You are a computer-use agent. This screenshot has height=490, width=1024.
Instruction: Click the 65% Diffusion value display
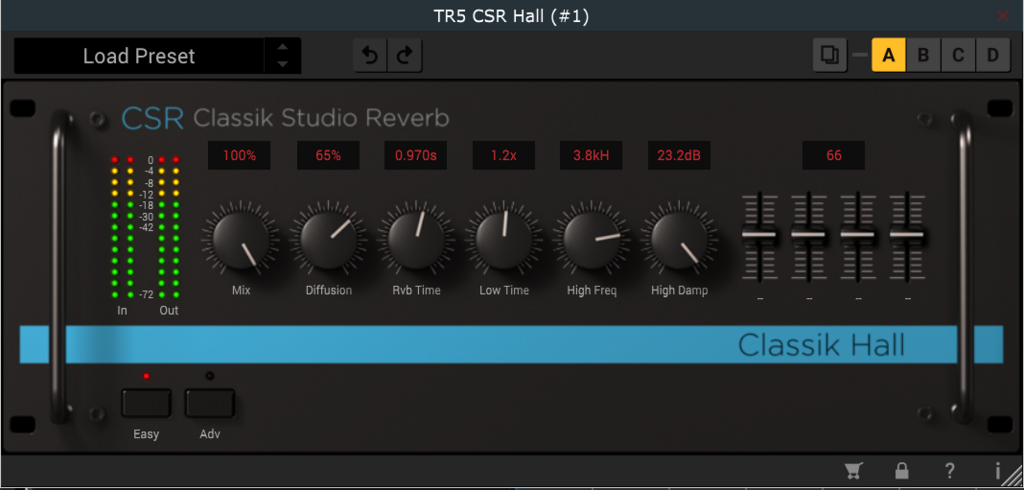(x=328, y=155)
